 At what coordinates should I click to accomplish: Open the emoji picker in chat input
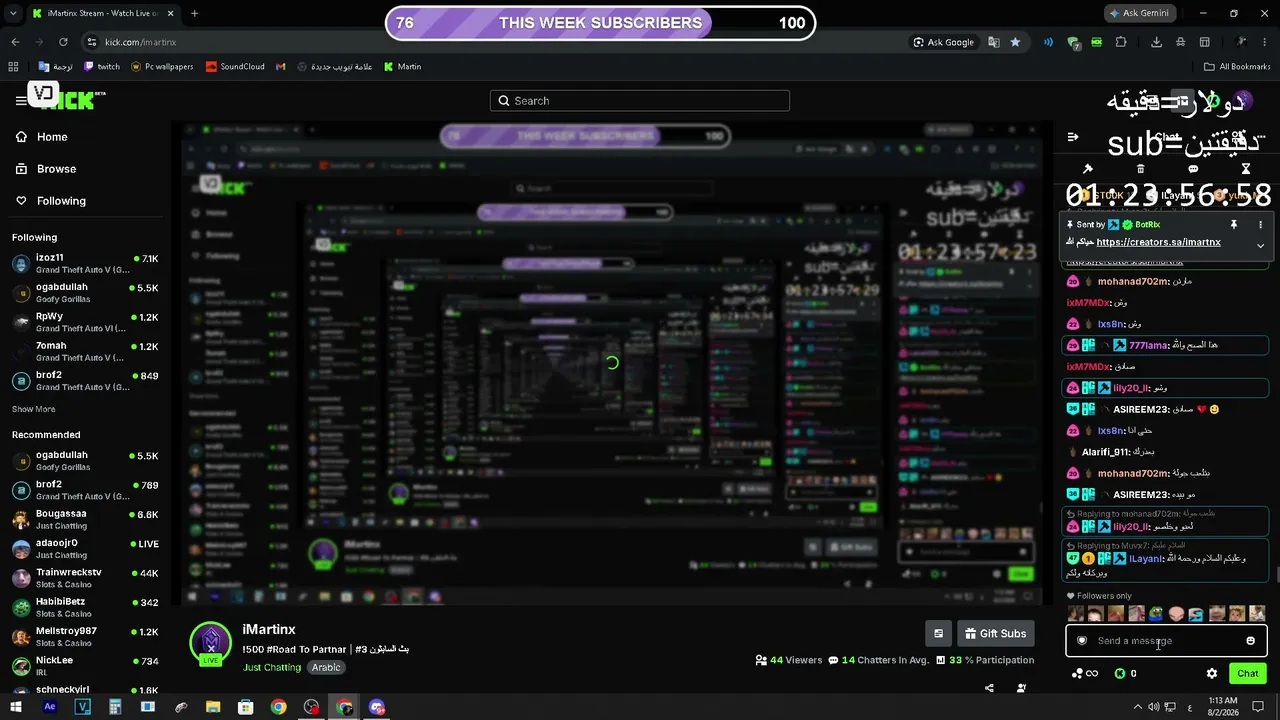1250,641
